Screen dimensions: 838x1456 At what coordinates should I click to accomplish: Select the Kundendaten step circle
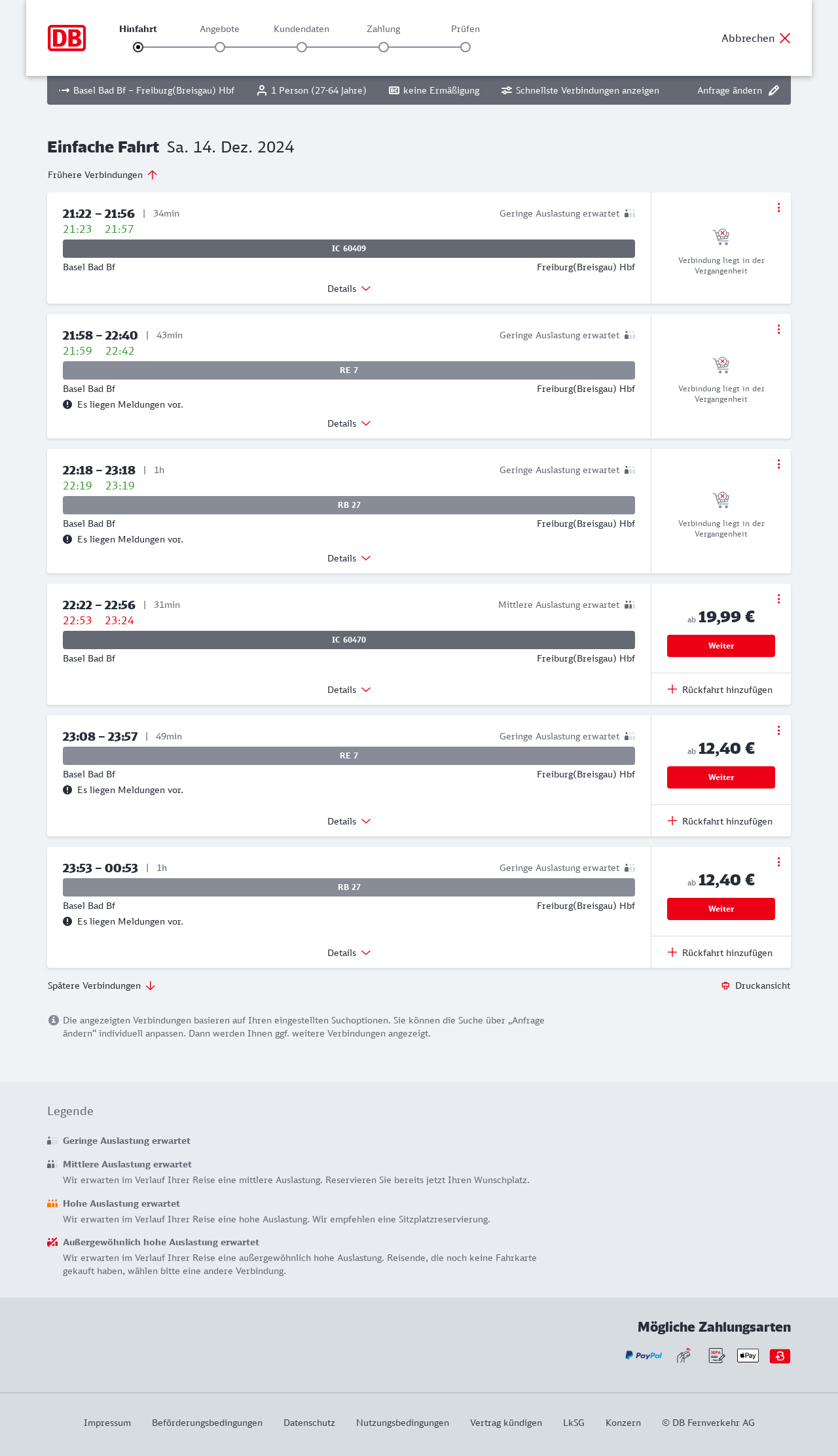point(302,47)
